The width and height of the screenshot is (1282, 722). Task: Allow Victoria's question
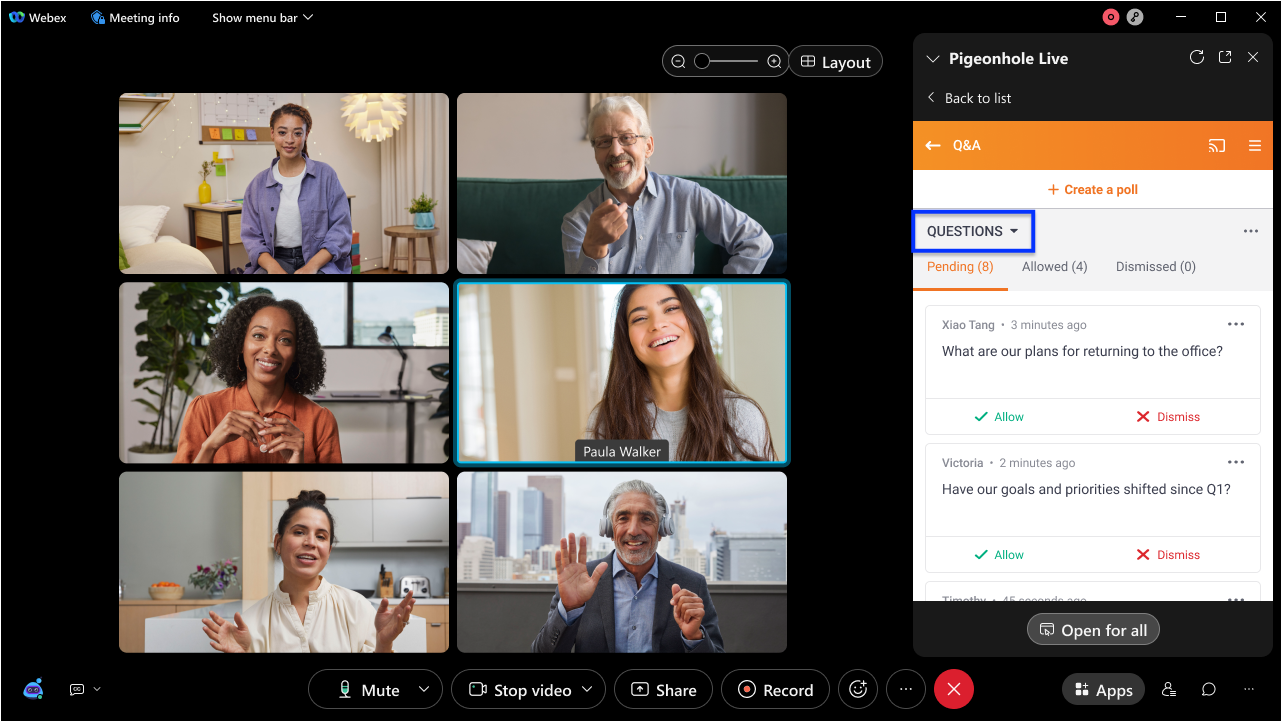[999, 555]
